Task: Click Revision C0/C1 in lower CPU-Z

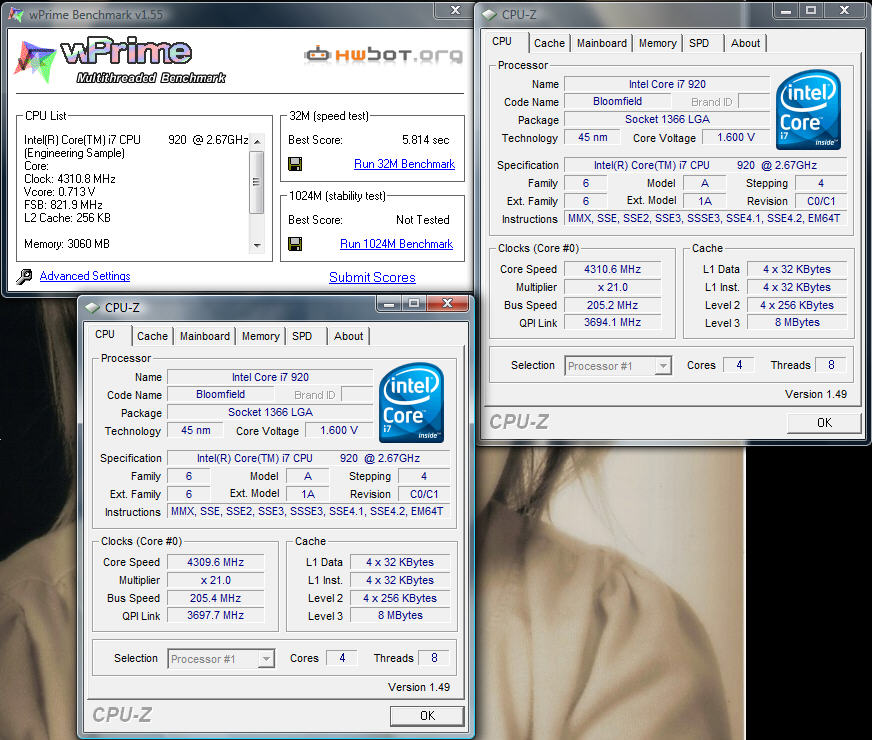Action: point(424,494)
